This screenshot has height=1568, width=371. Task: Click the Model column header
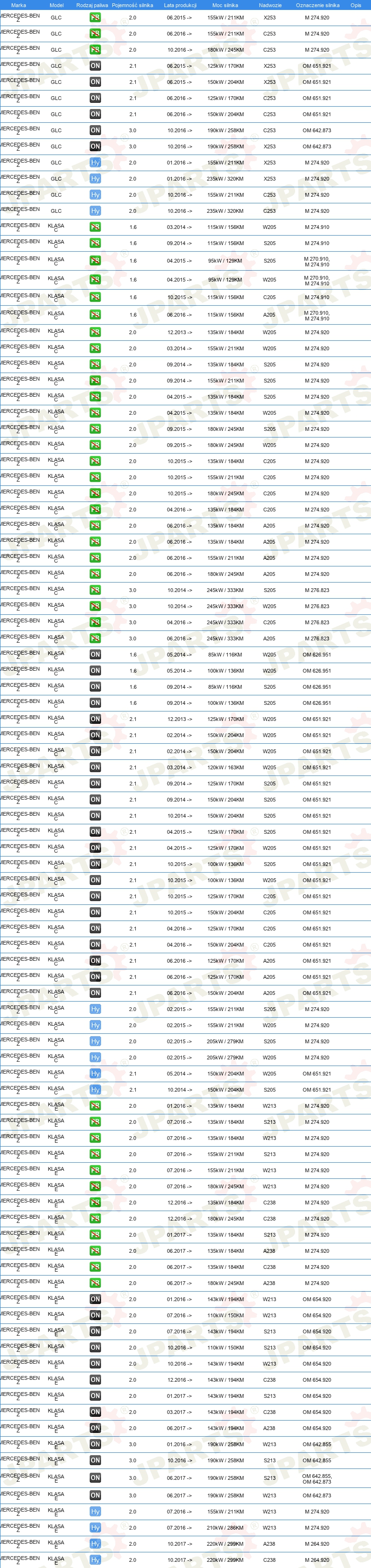click(56, 5)
